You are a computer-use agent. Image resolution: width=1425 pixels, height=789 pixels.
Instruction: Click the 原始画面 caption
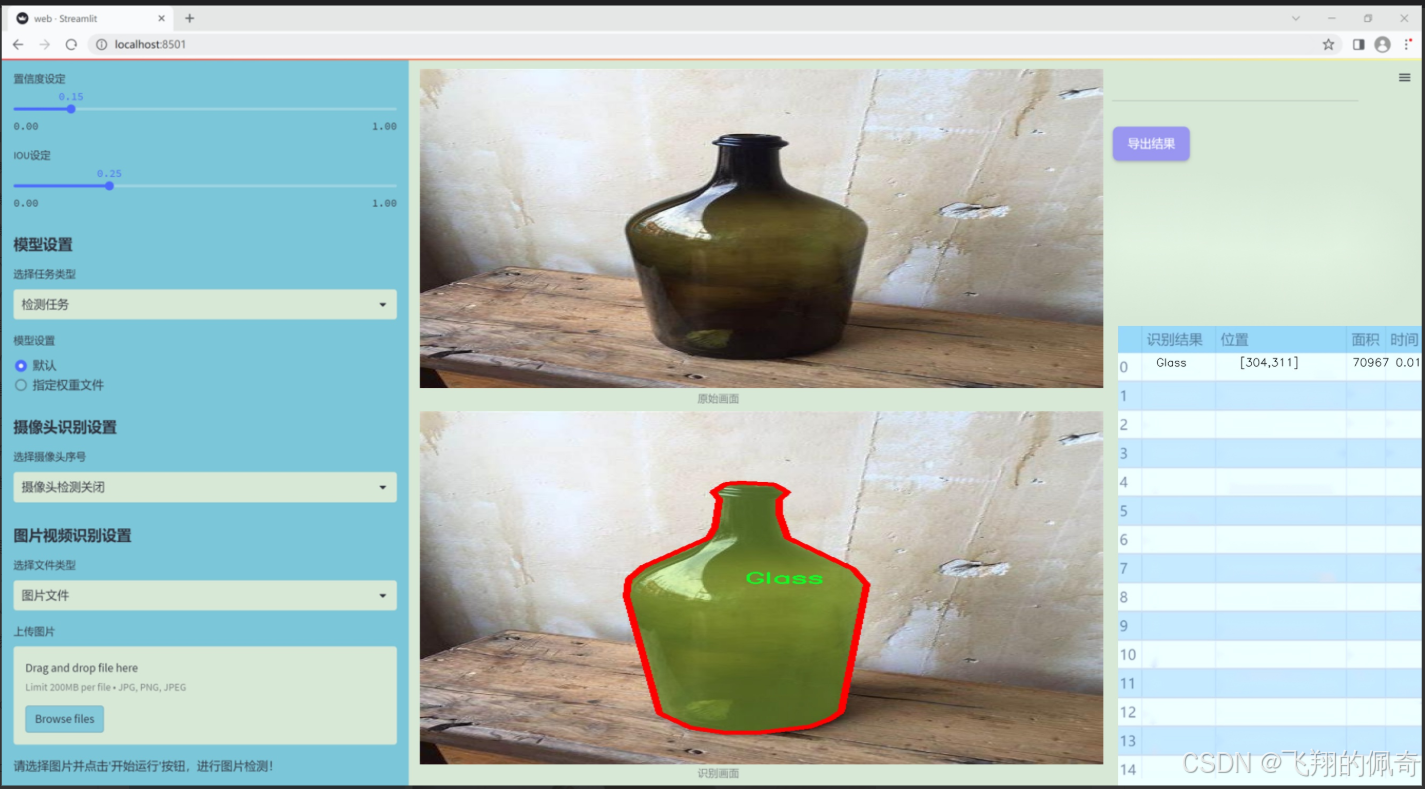[718, 399]
